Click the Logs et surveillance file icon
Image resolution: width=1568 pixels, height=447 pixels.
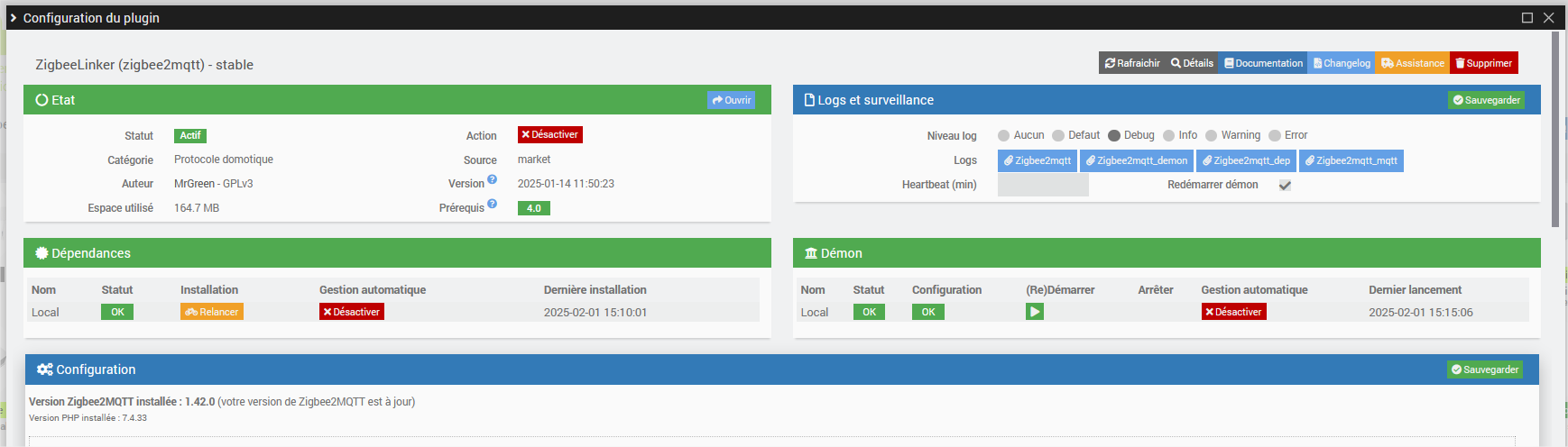pyautogui.click(x=809, y=100)
